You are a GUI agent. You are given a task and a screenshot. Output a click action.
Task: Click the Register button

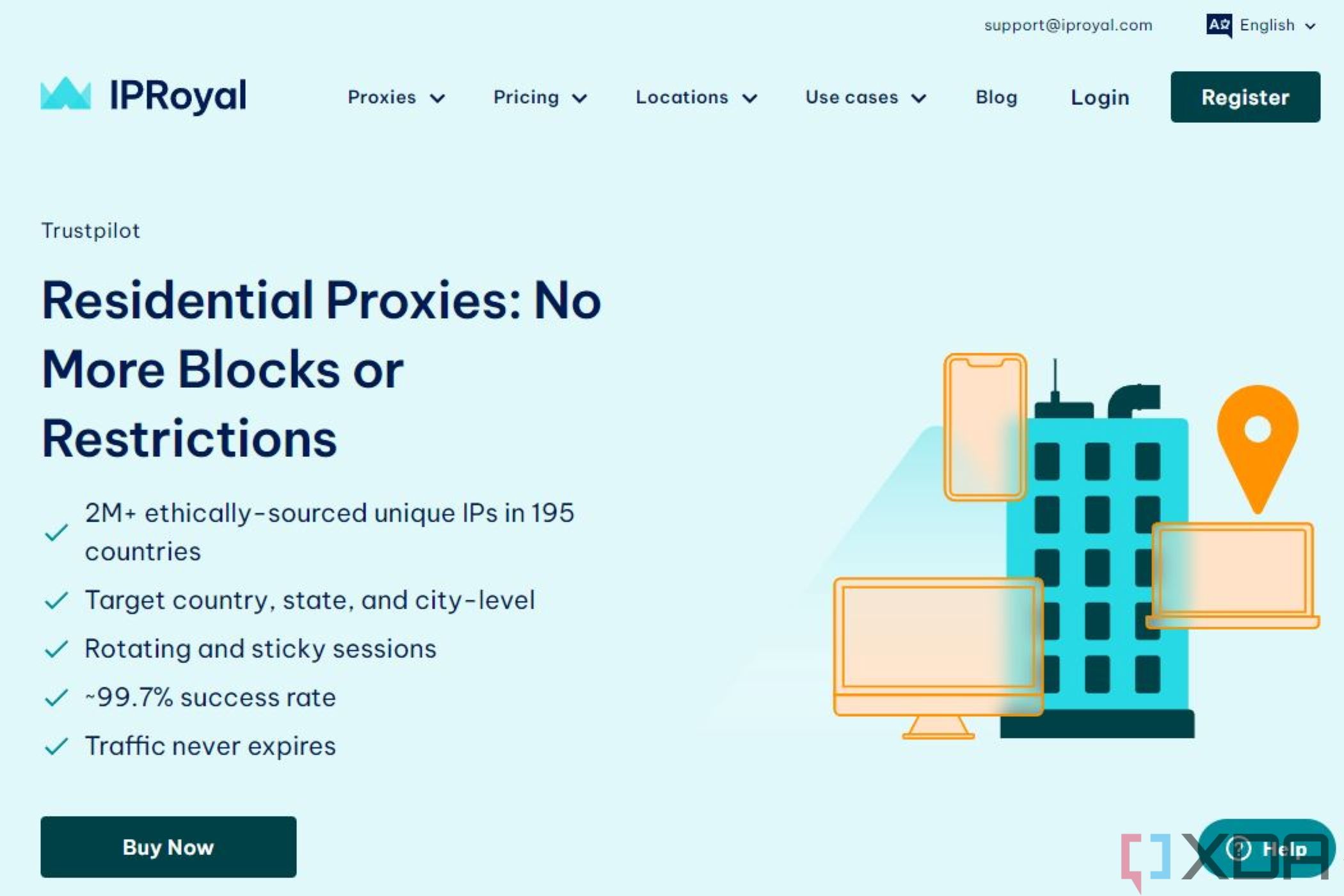coord(1245,97)
